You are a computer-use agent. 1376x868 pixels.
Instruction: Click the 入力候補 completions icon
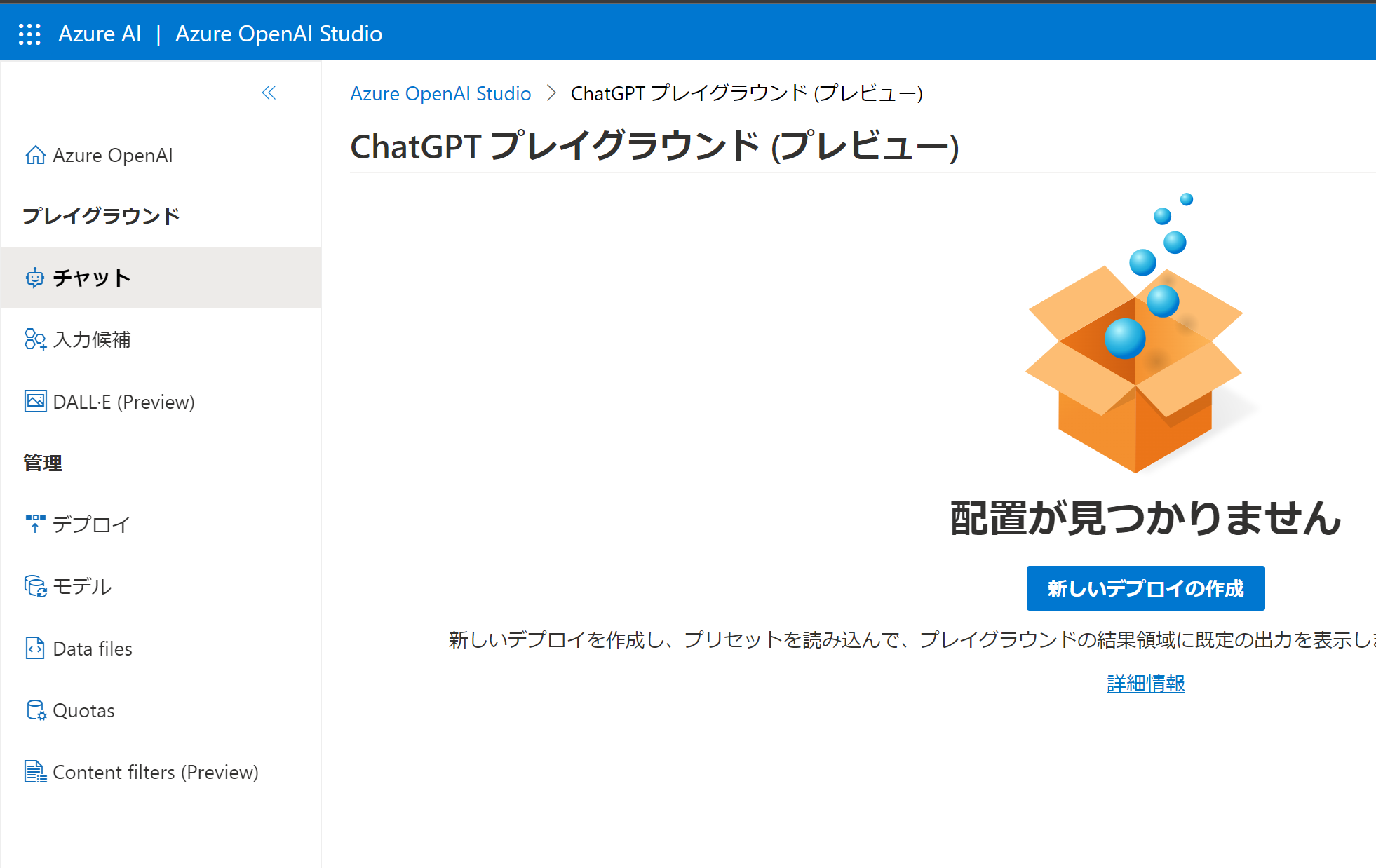(35, 339)
